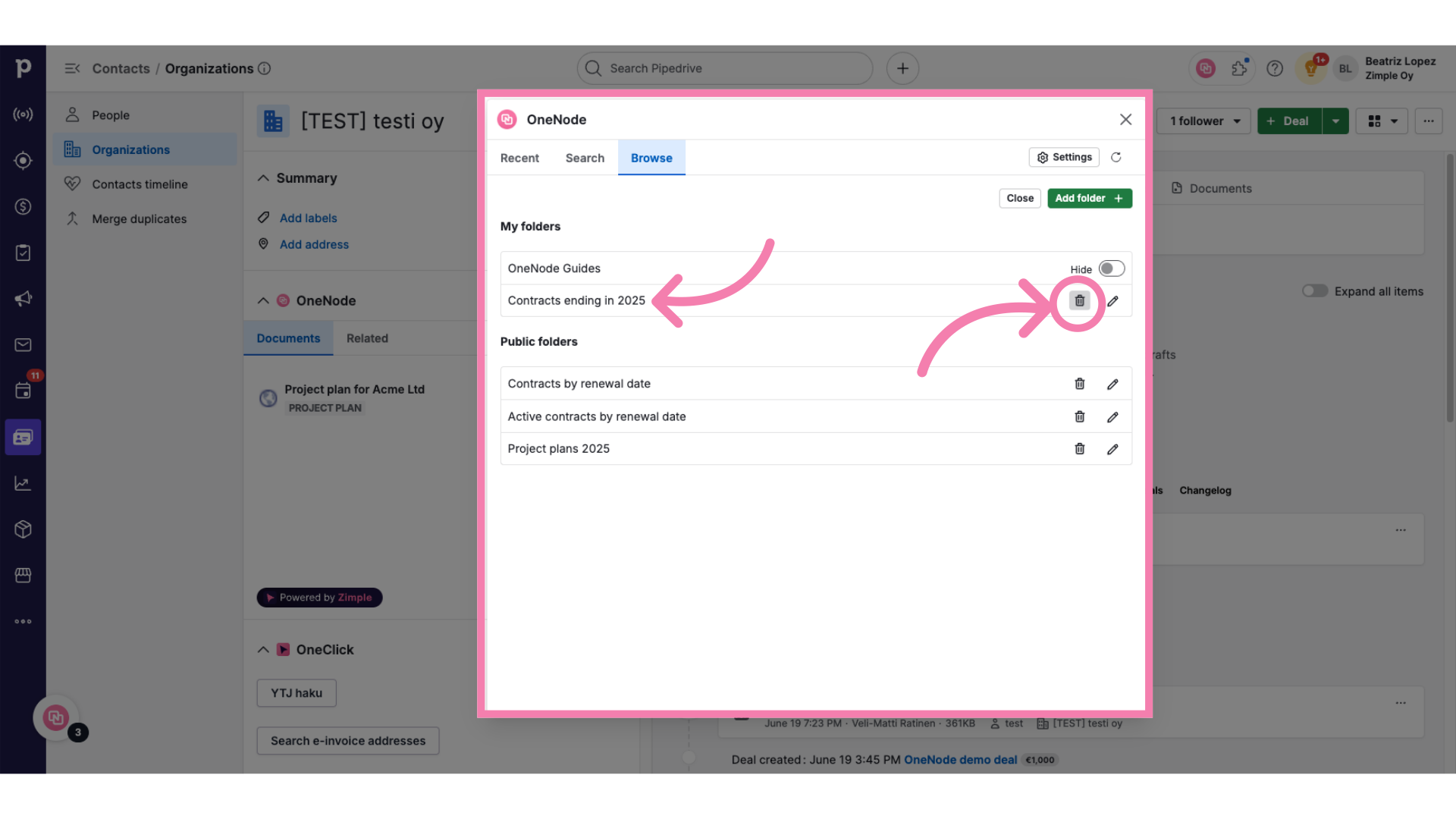The image size is (1456, 819).
Task: Collapse the OneClick section in left panel
Action: [263, 649]
